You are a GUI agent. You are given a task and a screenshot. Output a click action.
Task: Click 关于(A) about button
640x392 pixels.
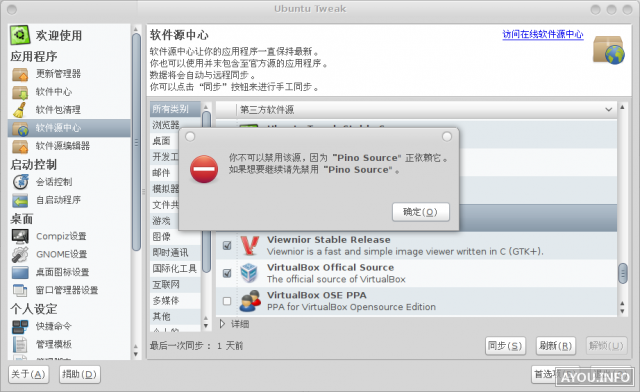[29, 374]
